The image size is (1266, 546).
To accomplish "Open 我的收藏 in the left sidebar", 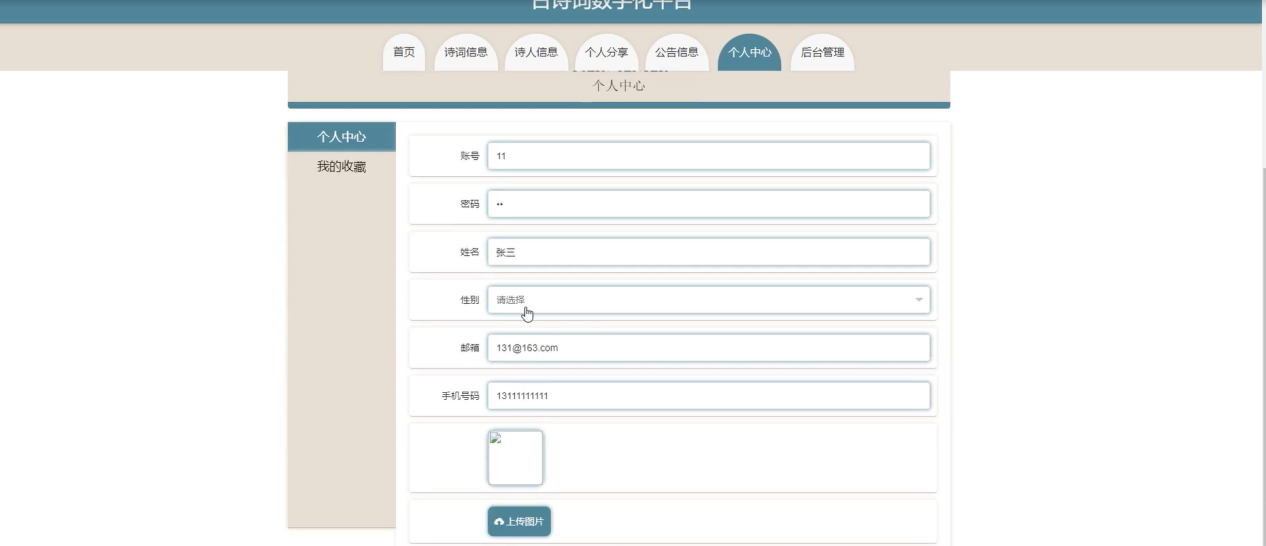I will pyautogui.click(x=341, y=167).
